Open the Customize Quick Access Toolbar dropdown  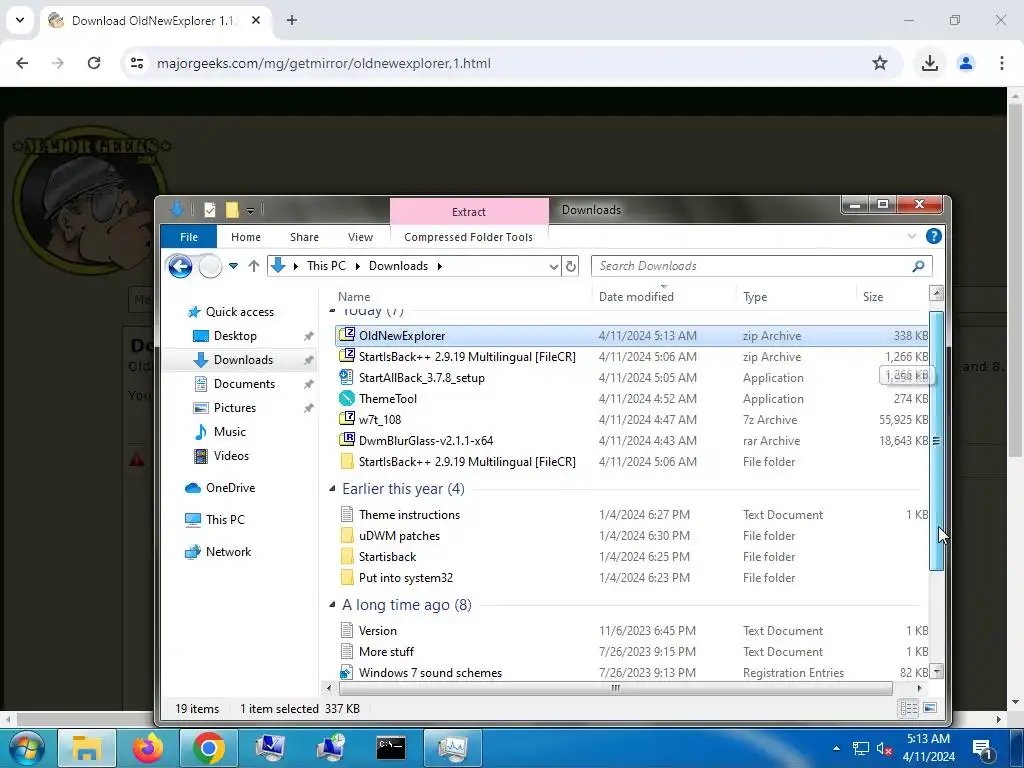pyautogui.click(x=250, y=210)
